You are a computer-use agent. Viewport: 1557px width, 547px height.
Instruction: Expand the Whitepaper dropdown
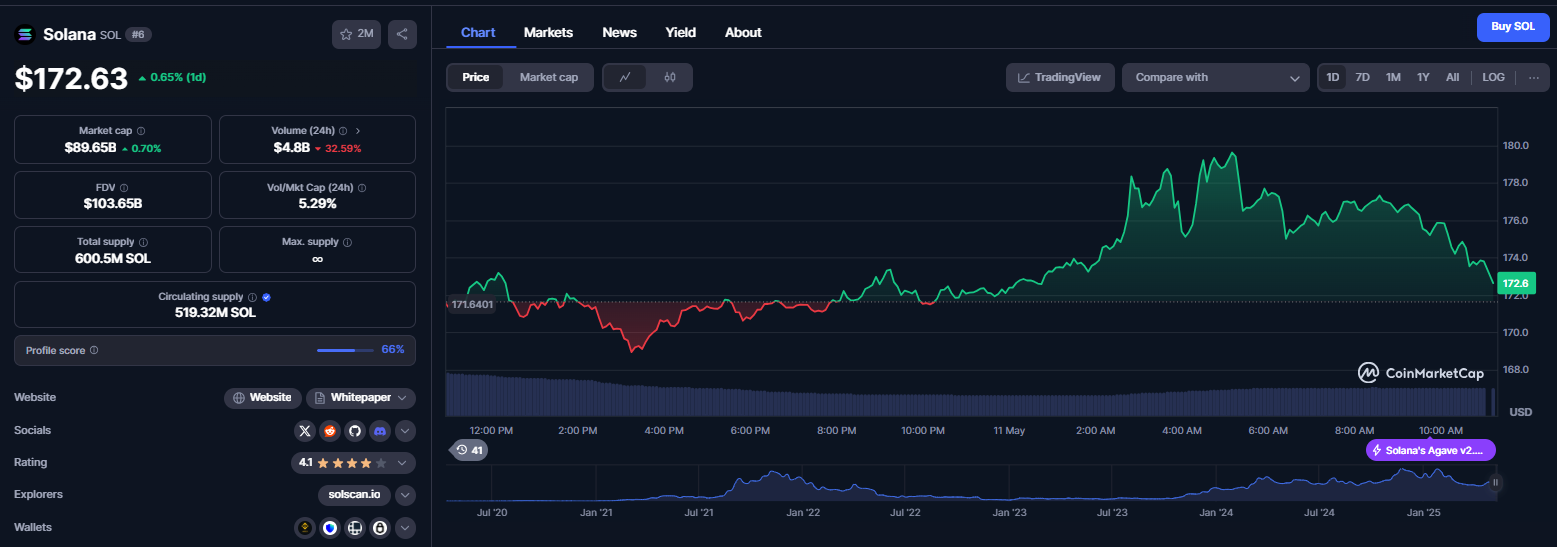tap(361, 398)
